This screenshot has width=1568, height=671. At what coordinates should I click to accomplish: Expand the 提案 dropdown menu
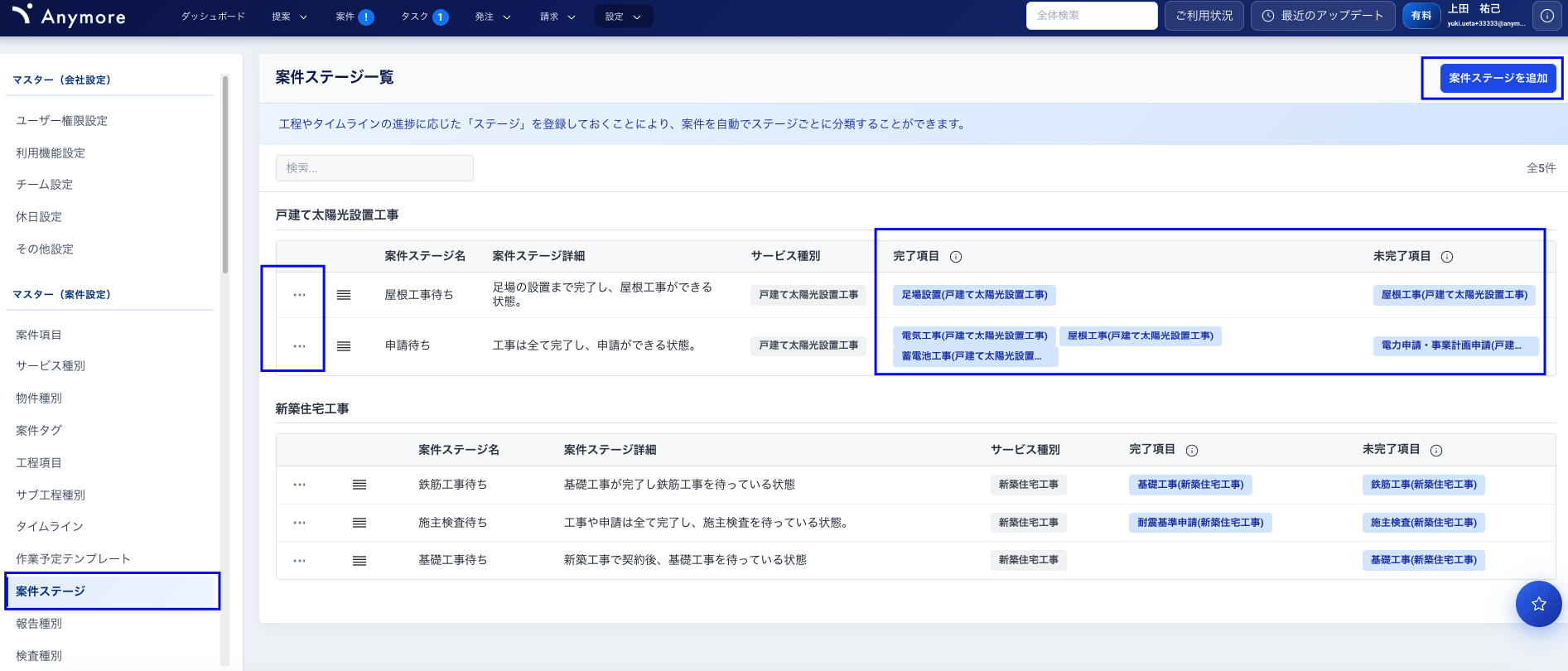coord(290,17)
